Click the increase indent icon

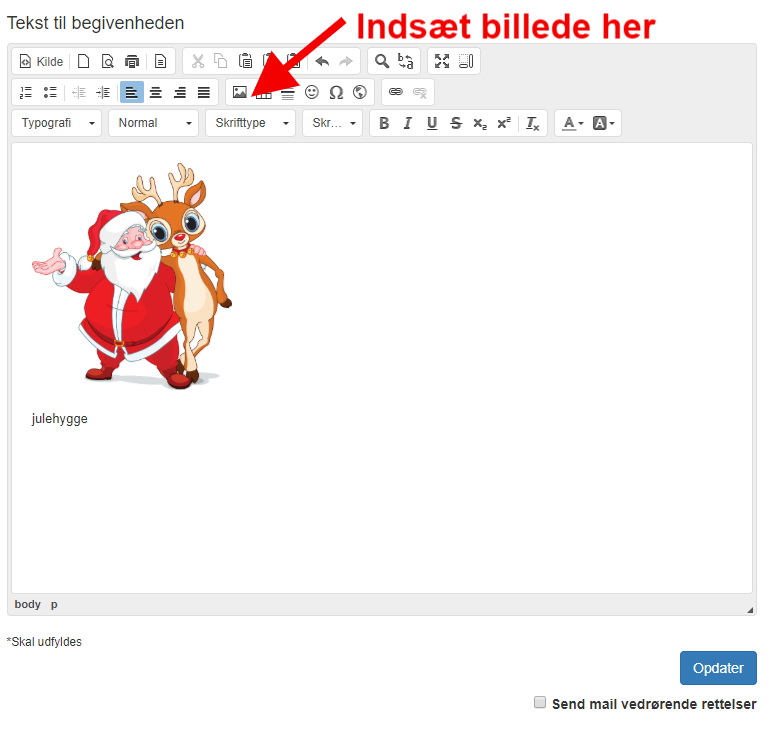103,92
